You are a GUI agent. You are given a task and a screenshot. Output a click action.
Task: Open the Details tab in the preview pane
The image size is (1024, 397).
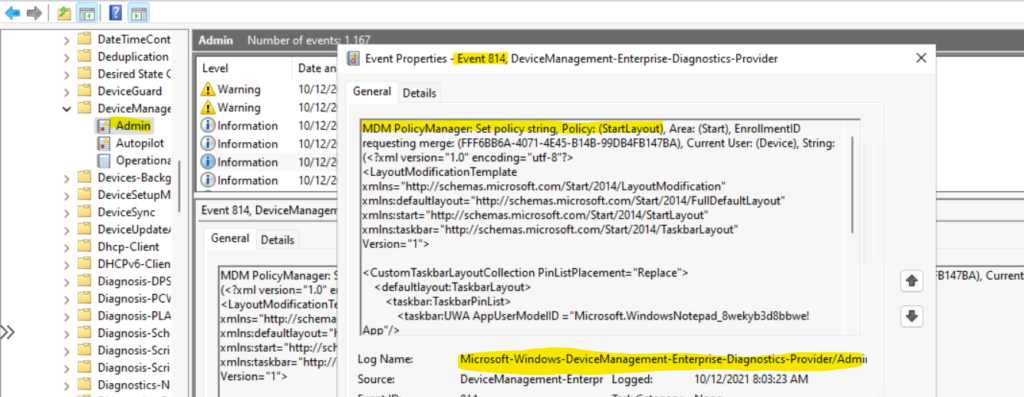pos(278,240)
